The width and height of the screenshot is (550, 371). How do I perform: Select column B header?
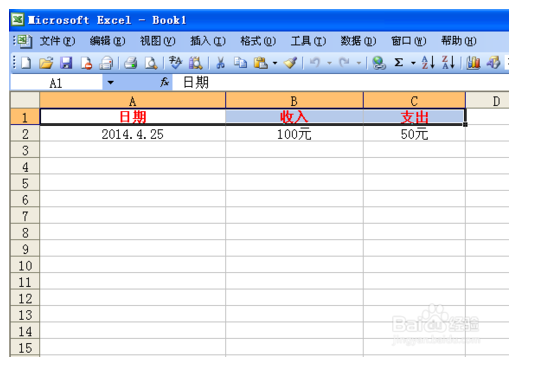[x=294, y=101]
